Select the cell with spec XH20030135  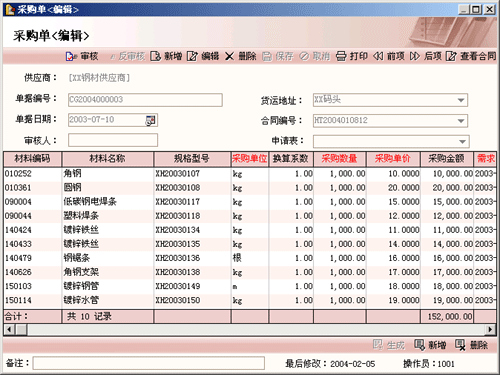tap(192, 244)
